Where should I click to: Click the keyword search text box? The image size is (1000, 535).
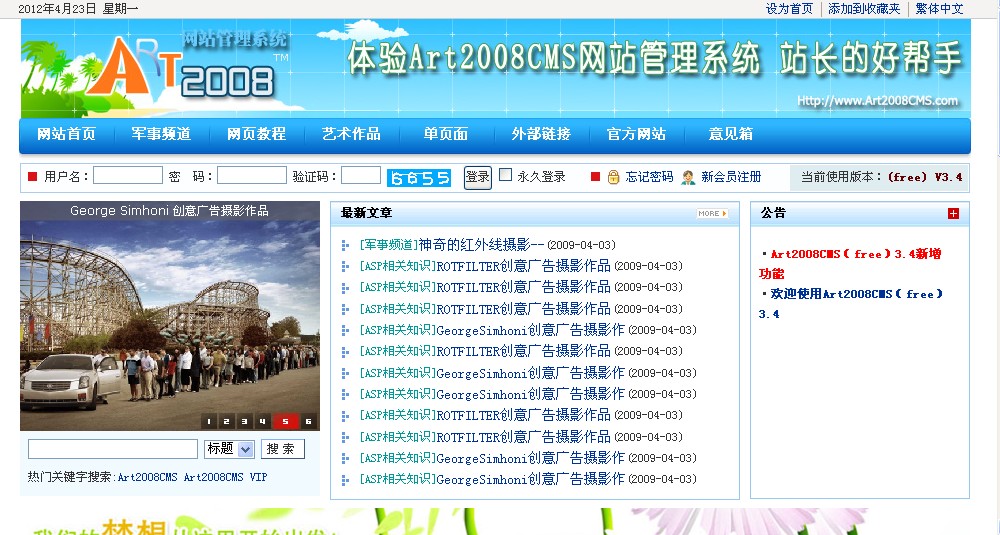coord(113,449)
